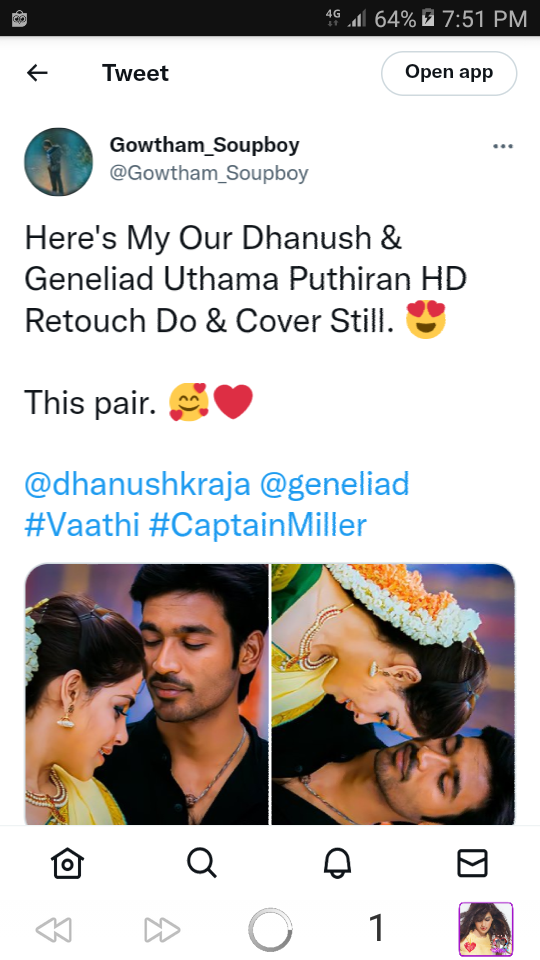Go to Twitter Home tab
This screenshot has height=960, width=540.
pyautogui.click(x=67, y=863)
